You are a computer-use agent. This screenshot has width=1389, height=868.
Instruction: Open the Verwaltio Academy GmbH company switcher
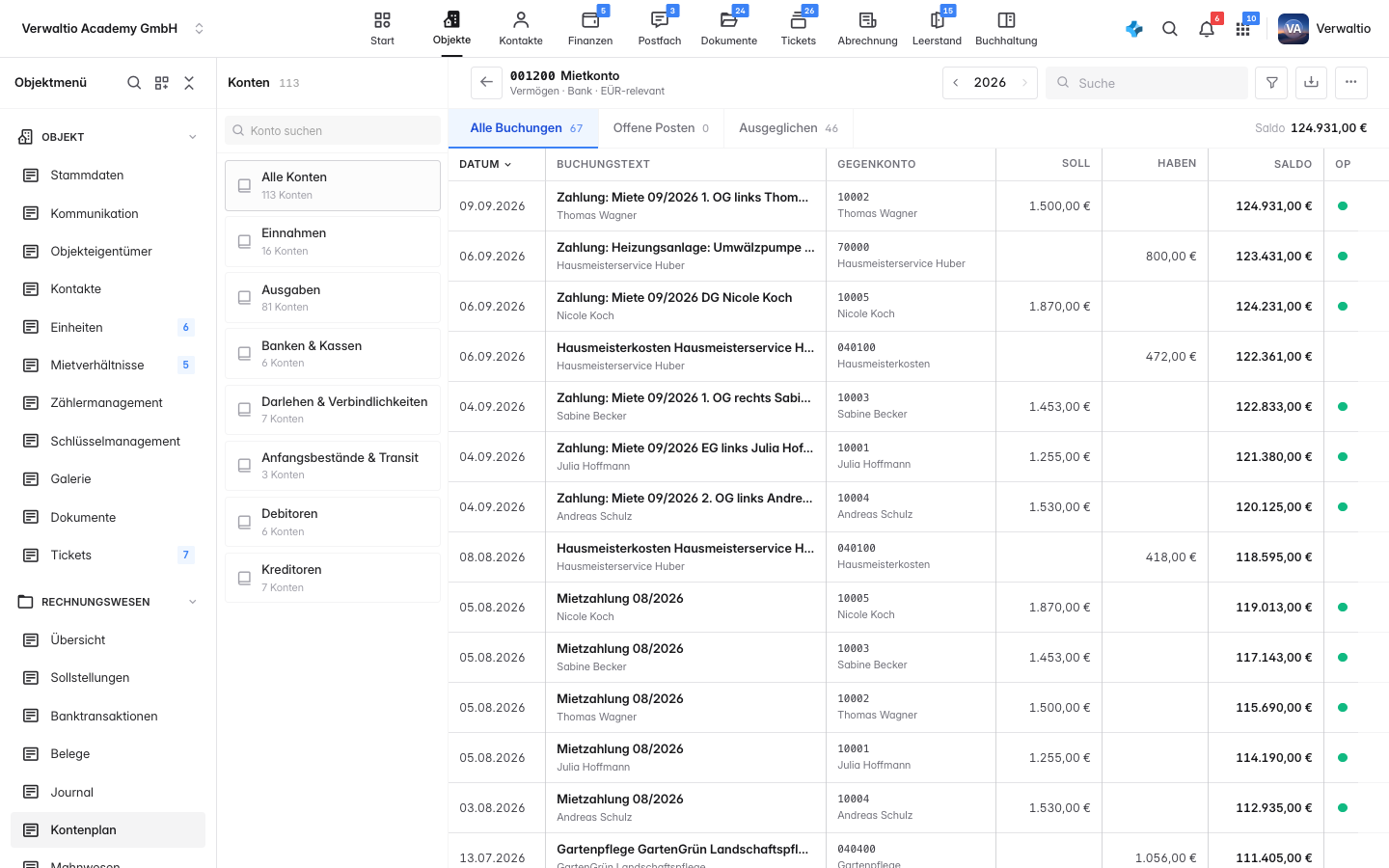[112, 28]
